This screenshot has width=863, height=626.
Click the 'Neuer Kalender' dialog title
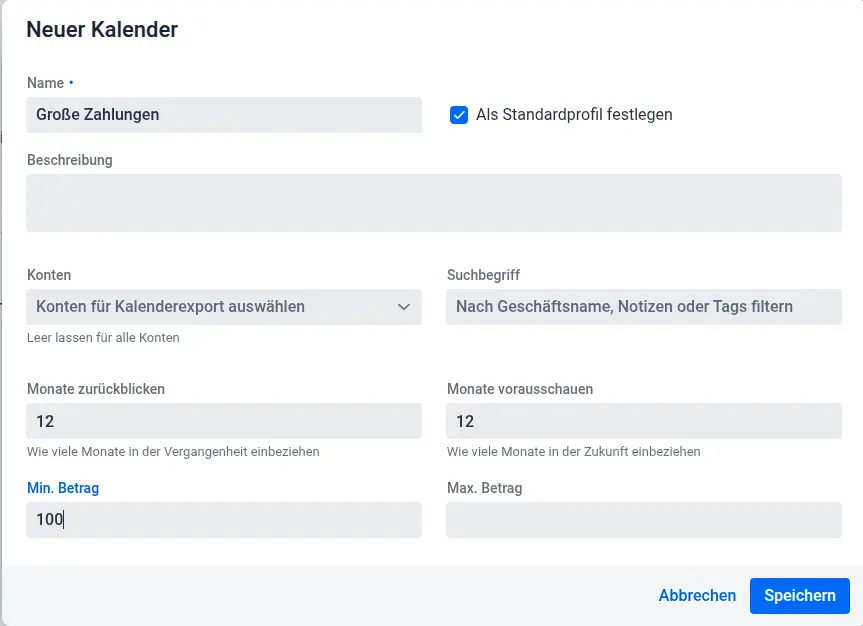click(x=102, y=30)
